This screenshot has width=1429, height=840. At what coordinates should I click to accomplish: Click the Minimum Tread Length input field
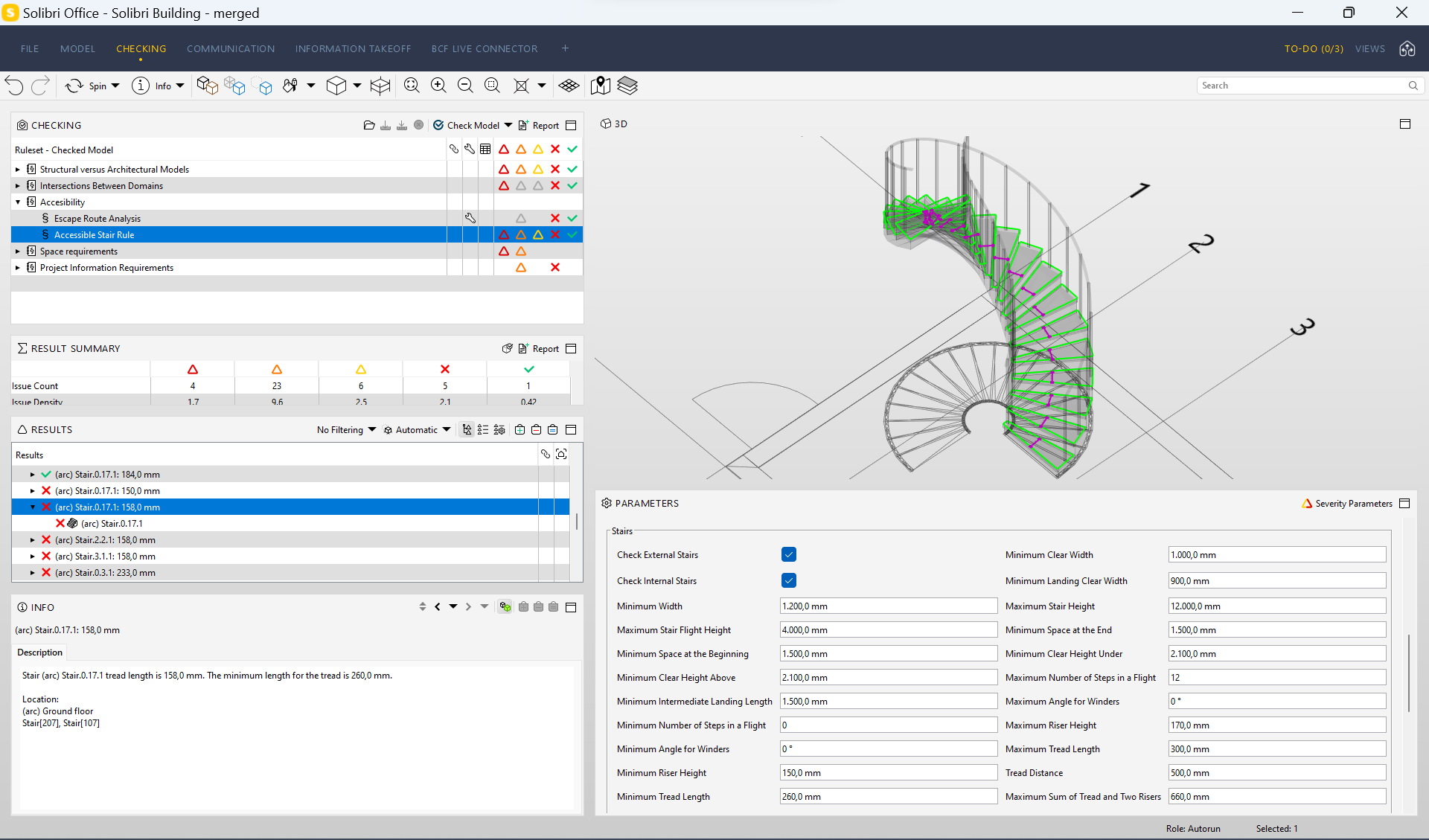(x=888, y=796)
